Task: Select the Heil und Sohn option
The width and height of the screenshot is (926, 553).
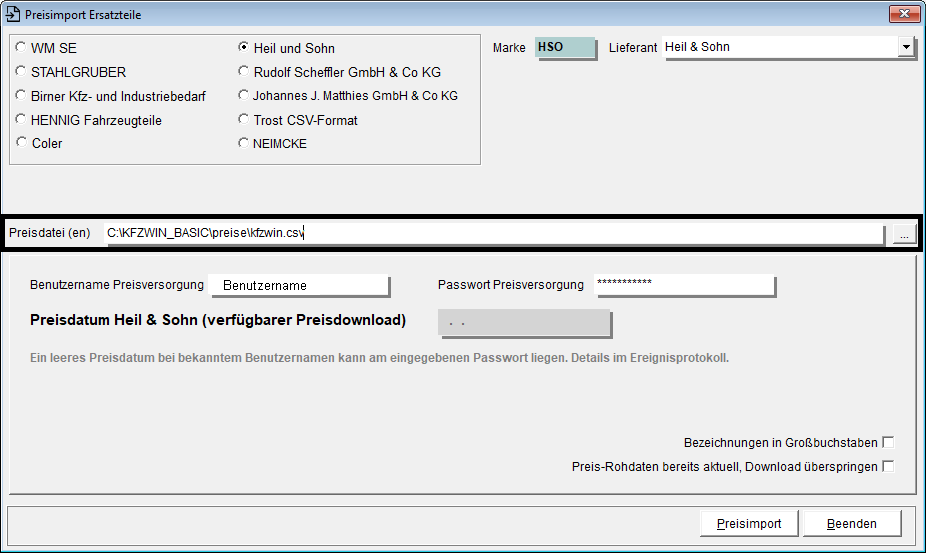Action: coord(243,47)
